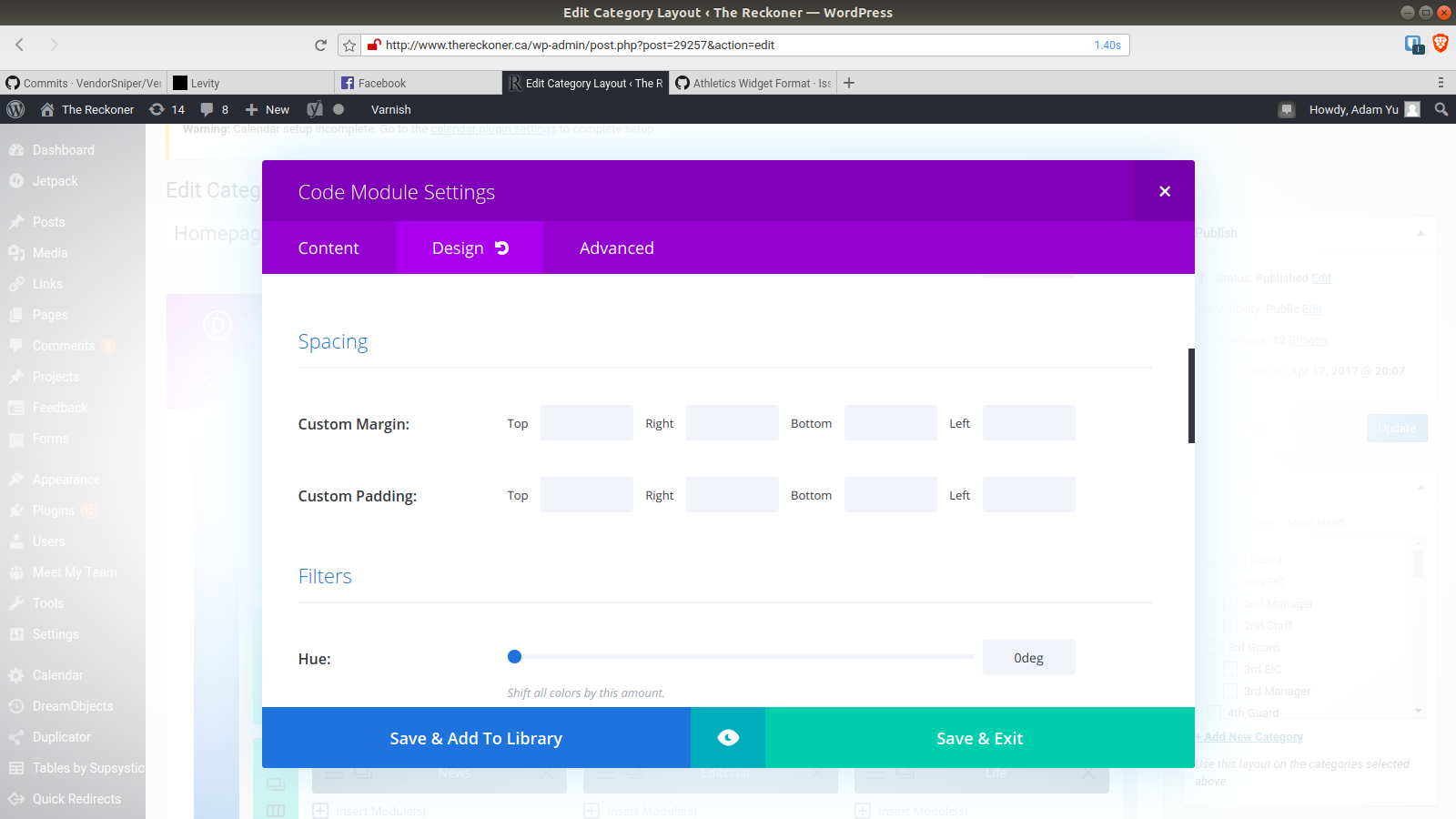Click the Hue slider handle
The width and height of the screenshot is (1456, 819).
[x=515, y=656]
